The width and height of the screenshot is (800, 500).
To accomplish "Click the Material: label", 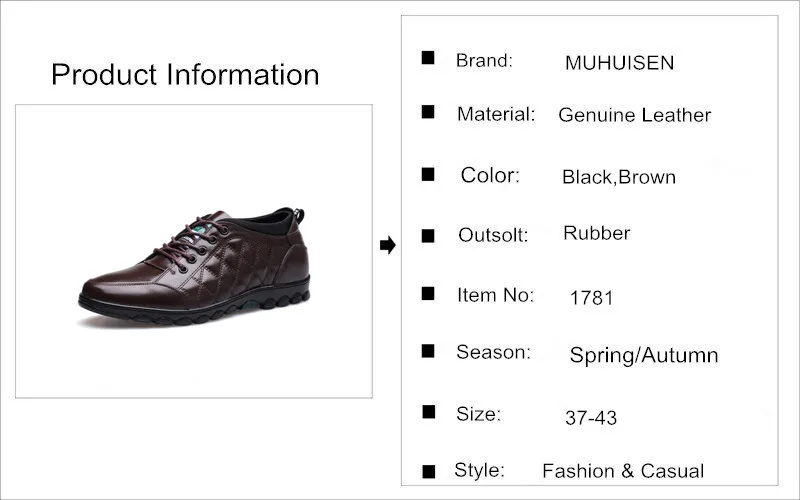I will (x=496, y=114).
